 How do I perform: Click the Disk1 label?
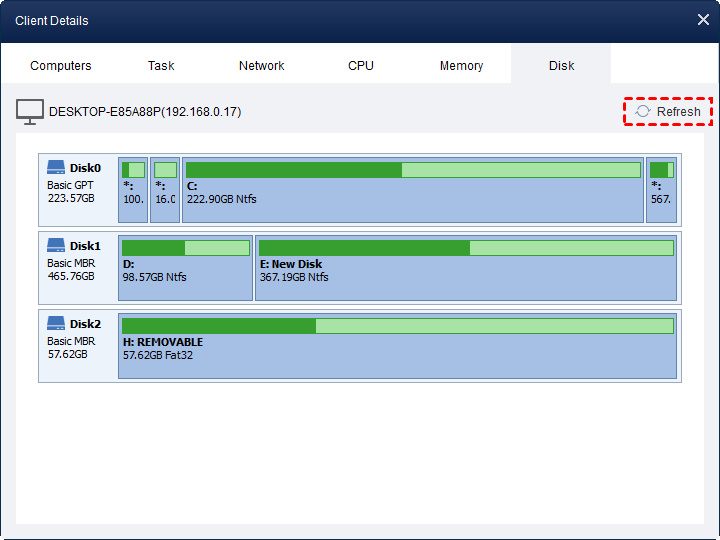click(x=85, y=246)
